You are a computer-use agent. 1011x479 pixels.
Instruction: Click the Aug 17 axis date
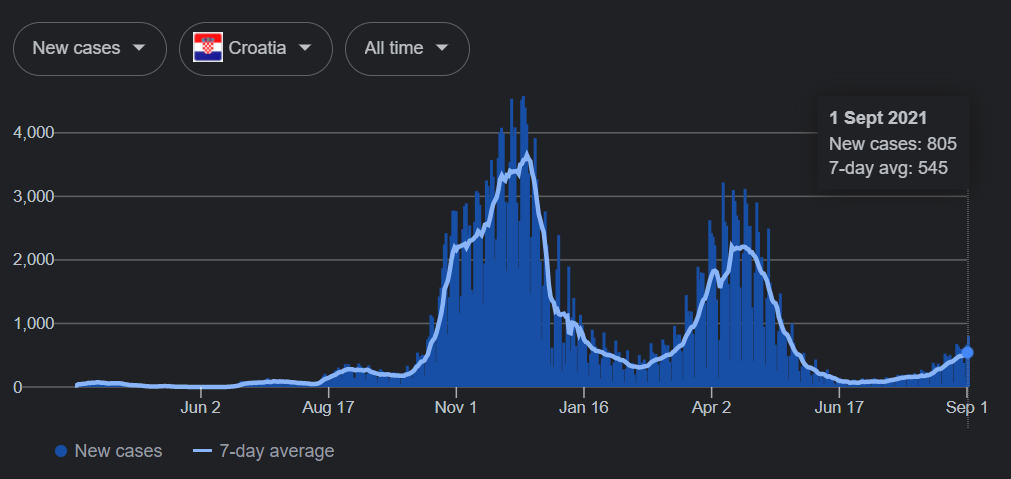click(329, 408)
